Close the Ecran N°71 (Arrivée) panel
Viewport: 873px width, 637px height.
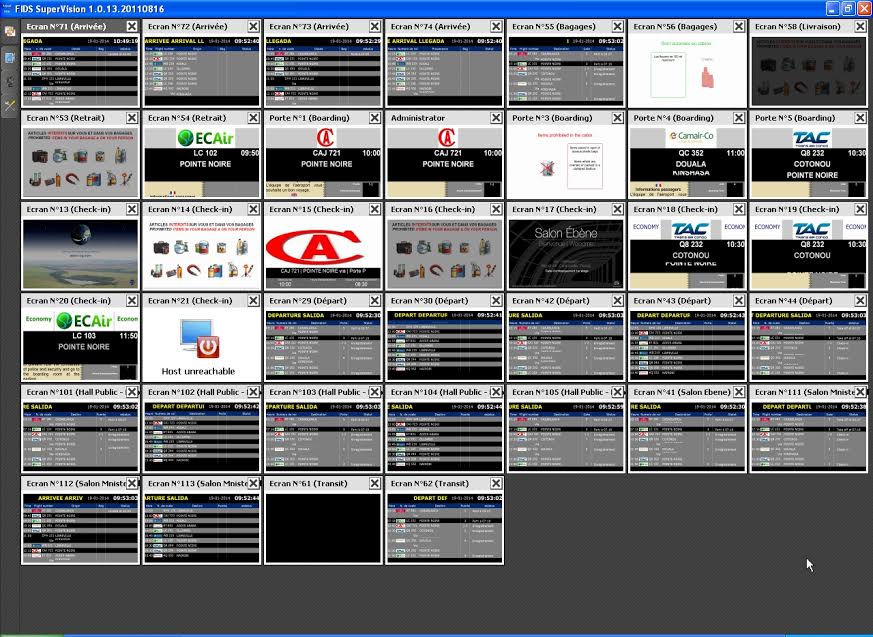click(x=131, y=27)
